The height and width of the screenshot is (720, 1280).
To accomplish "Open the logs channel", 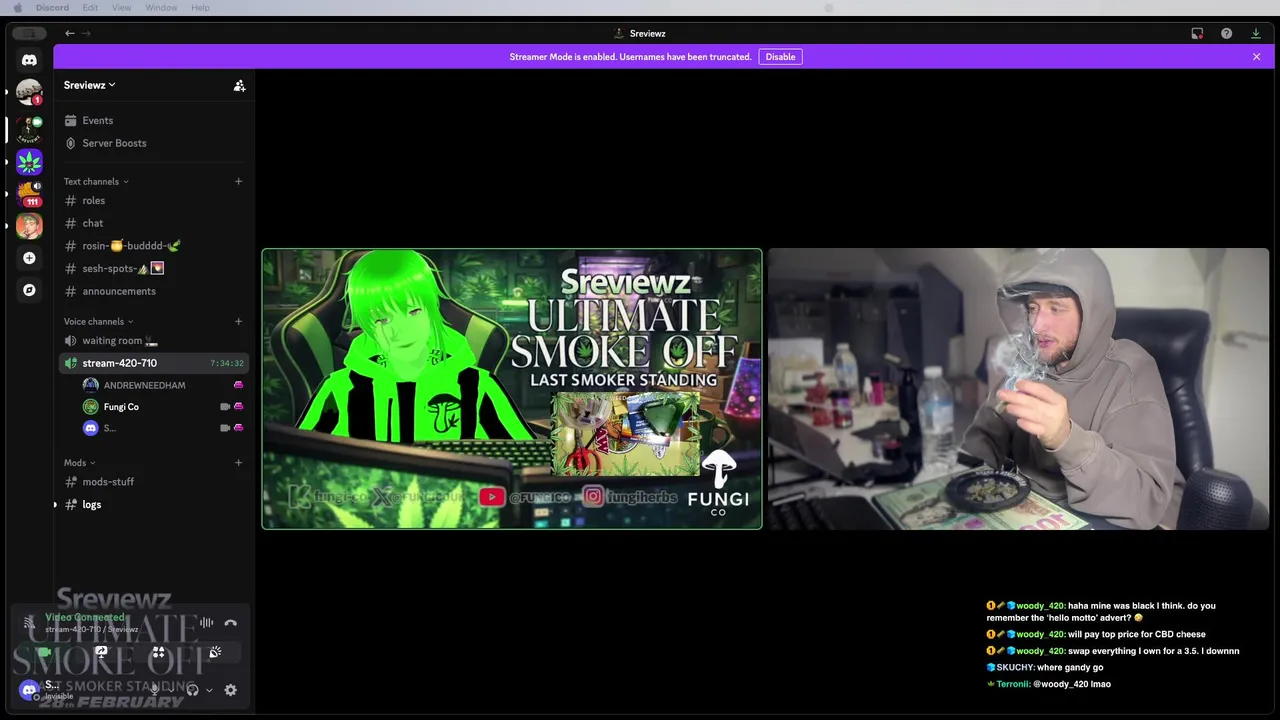I will (x=153, y=505).
